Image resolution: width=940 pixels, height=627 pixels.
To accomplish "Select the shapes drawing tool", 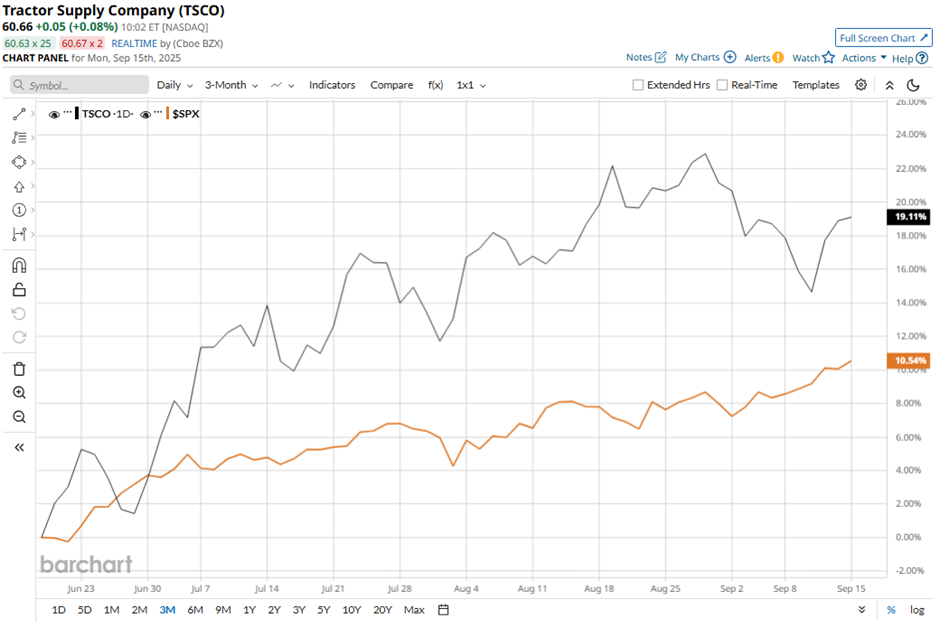I will click(19, 162).
